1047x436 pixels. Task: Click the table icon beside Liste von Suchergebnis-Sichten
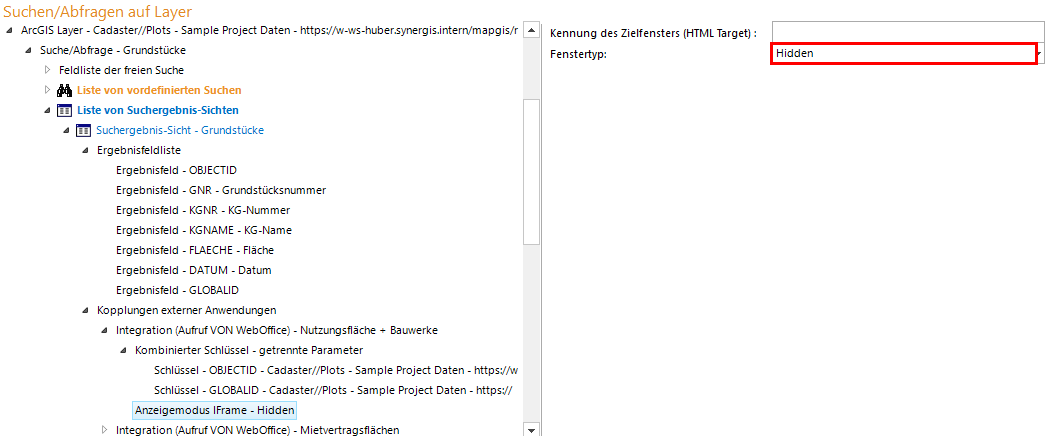coord(65,110)
